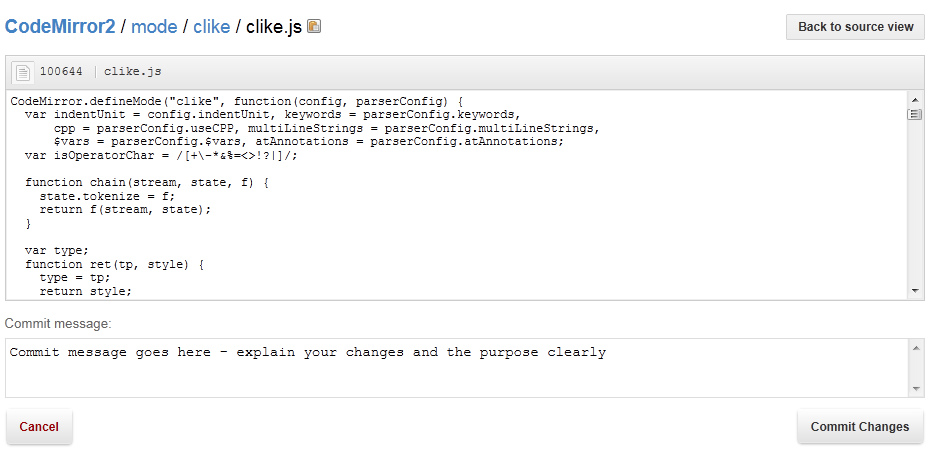Click the commit message scroll up arrow
Image resolution: width=932 pixels, height=459 pixels.
[915, 347]
